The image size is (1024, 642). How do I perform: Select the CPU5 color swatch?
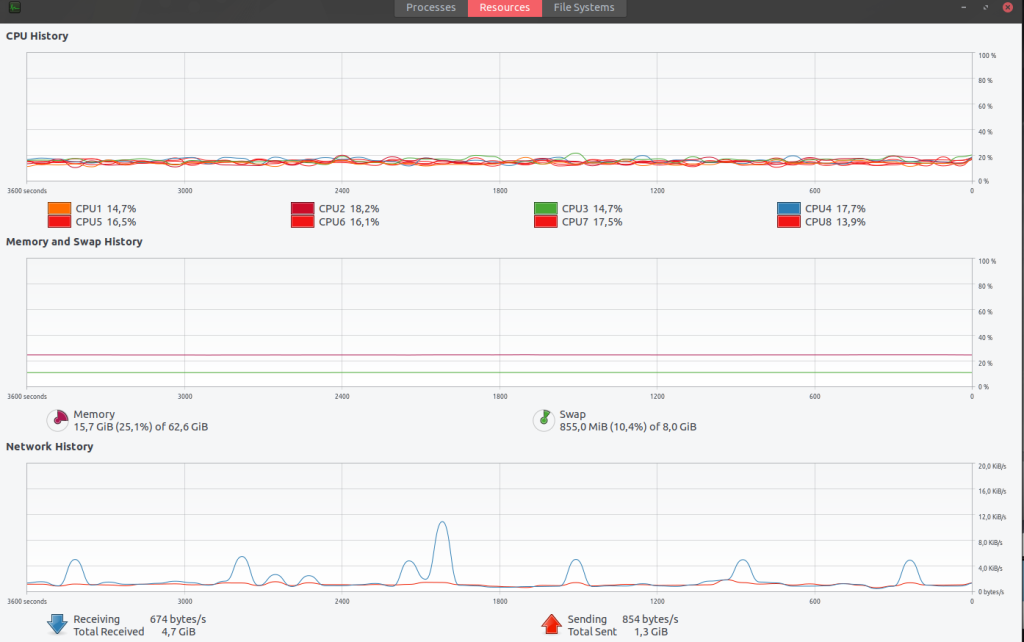click(59, 222)
